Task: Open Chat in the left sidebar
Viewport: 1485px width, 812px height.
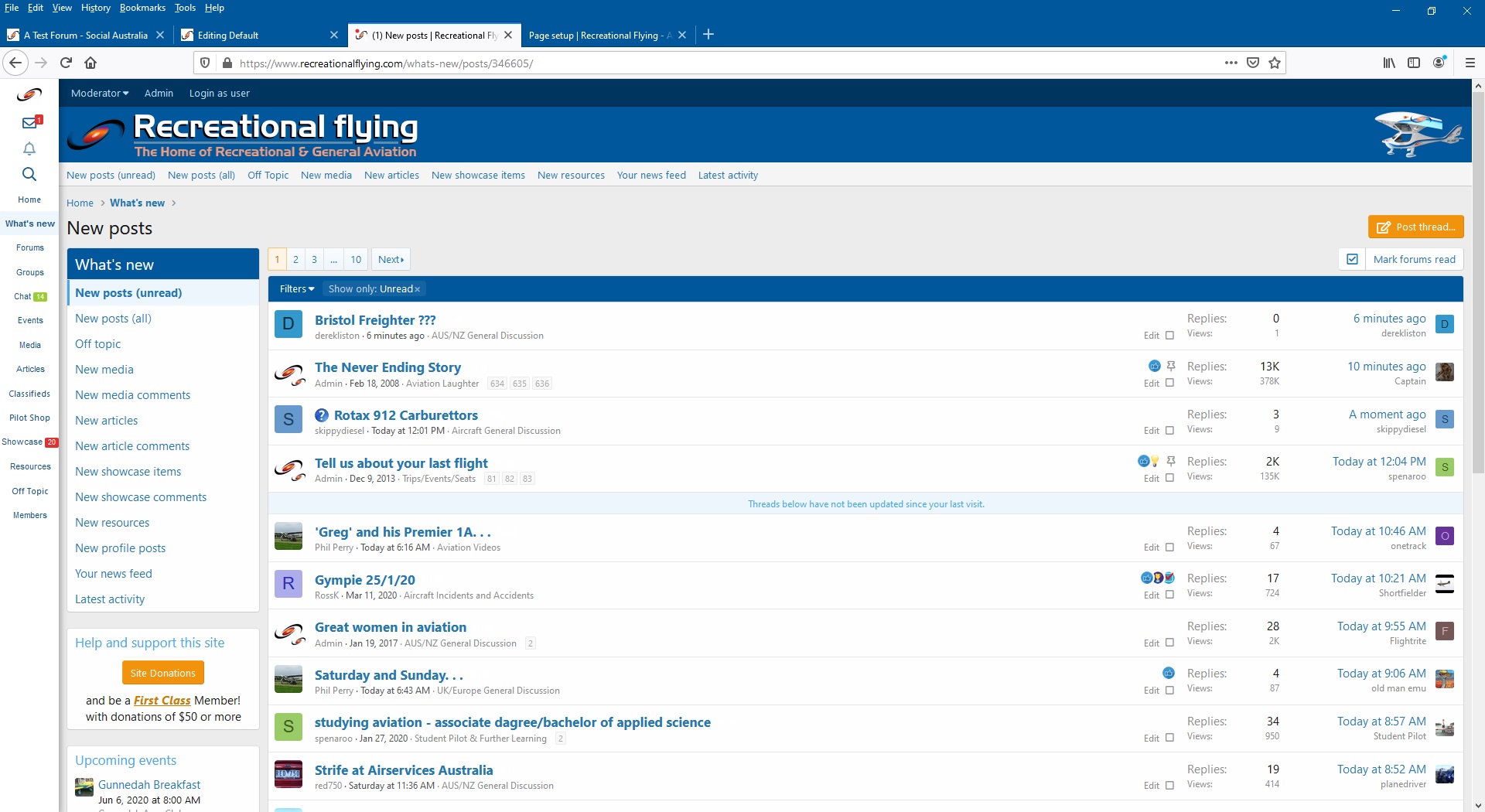Action: coord(30,296)
